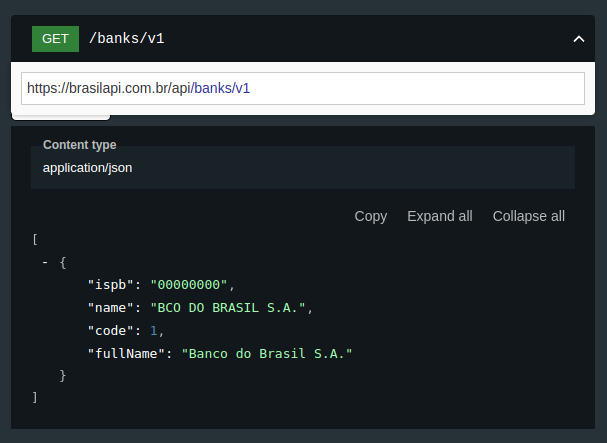
Task: Expand all JSON nodes
Action: tap(440, 216)
